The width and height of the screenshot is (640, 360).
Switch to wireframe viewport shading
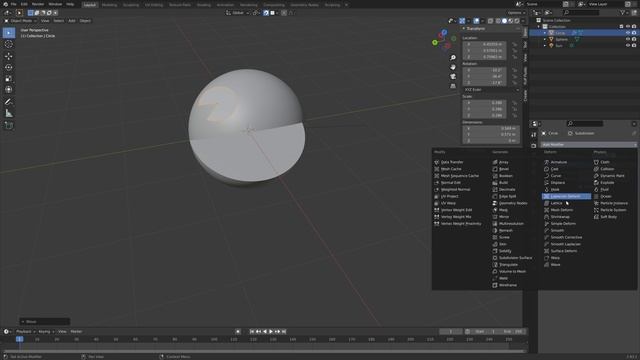(498, 20)
